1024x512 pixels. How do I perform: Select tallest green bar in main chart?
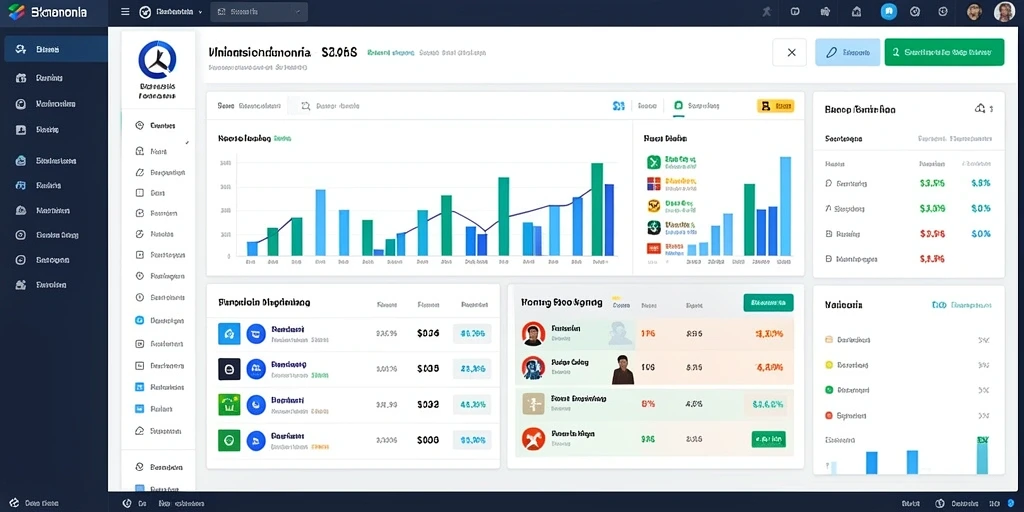coord(597,209)
